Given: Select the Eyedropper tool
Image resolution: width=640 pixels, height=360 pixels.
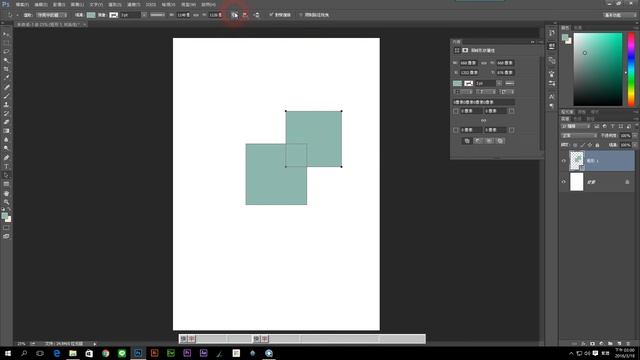Looking at the screenshot, I should pyautogui.click(x=6, y=78).
